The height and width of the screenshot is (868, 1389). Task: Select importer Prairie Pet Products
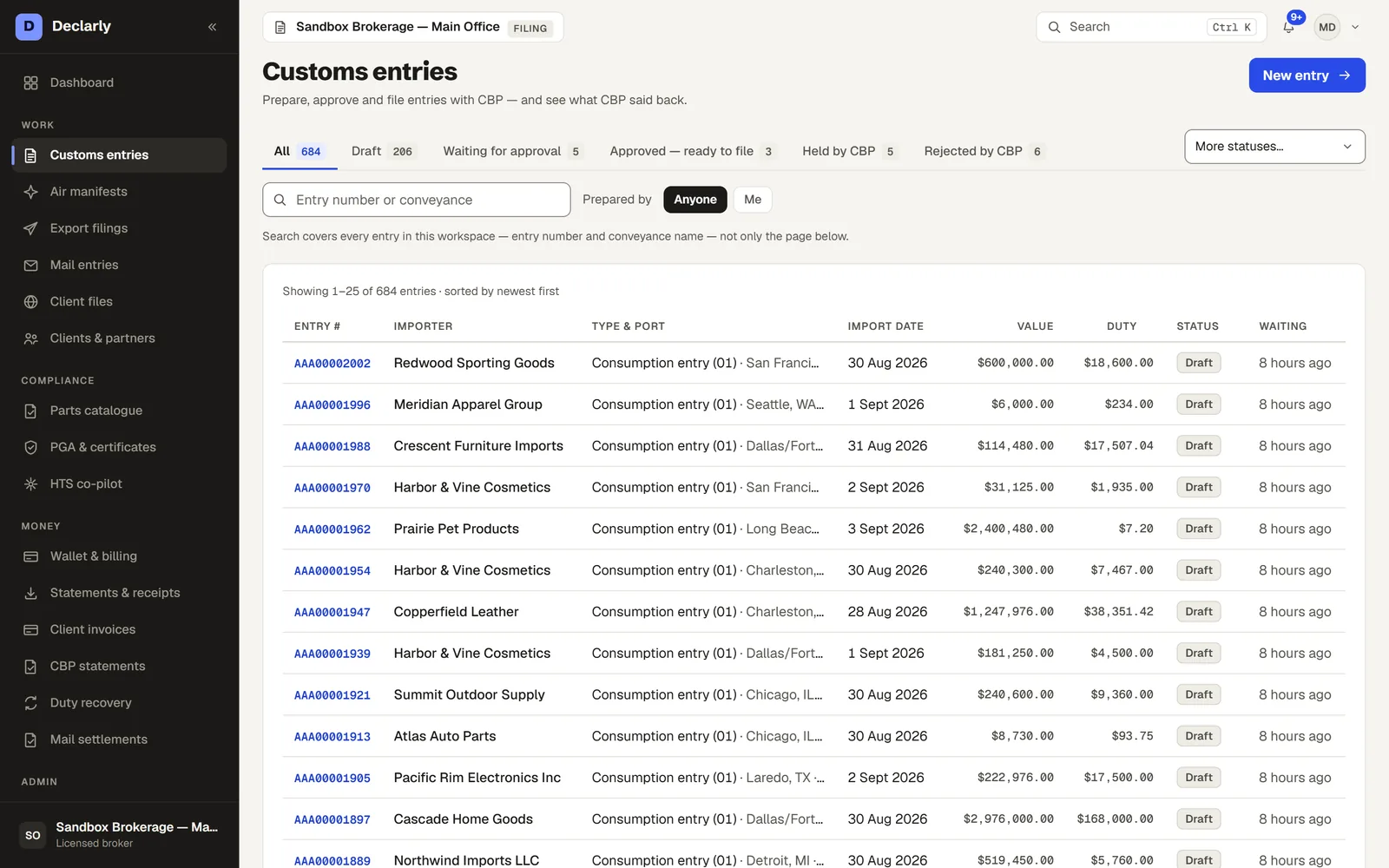457,529
